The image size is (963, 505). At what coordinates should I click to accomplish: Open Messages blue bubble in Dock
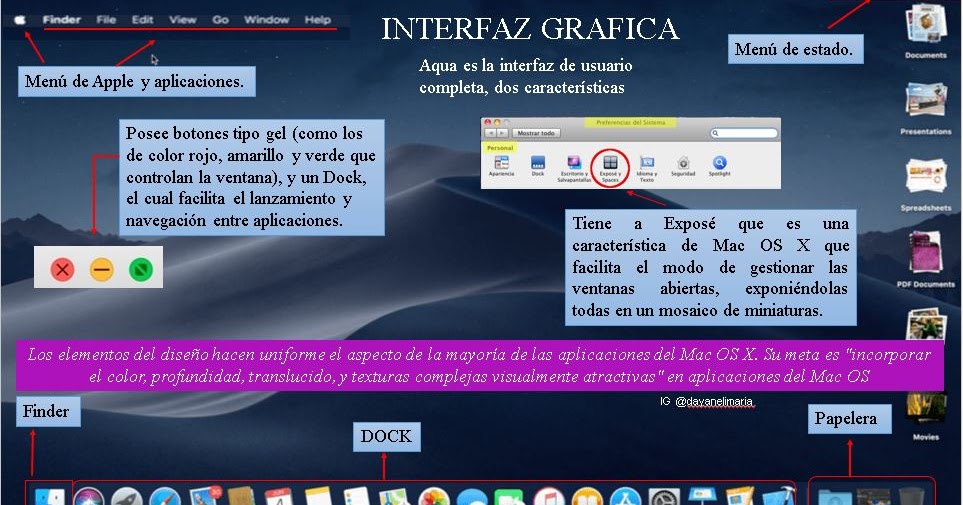pyautogui.click(x=472, y=495)
